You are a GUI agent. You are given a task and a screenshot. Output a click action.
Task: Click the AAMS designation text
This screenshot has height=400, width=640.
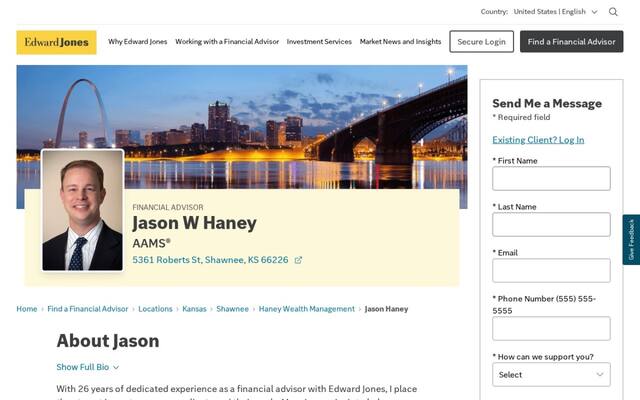pyautogui.click(x=151, y=243)
